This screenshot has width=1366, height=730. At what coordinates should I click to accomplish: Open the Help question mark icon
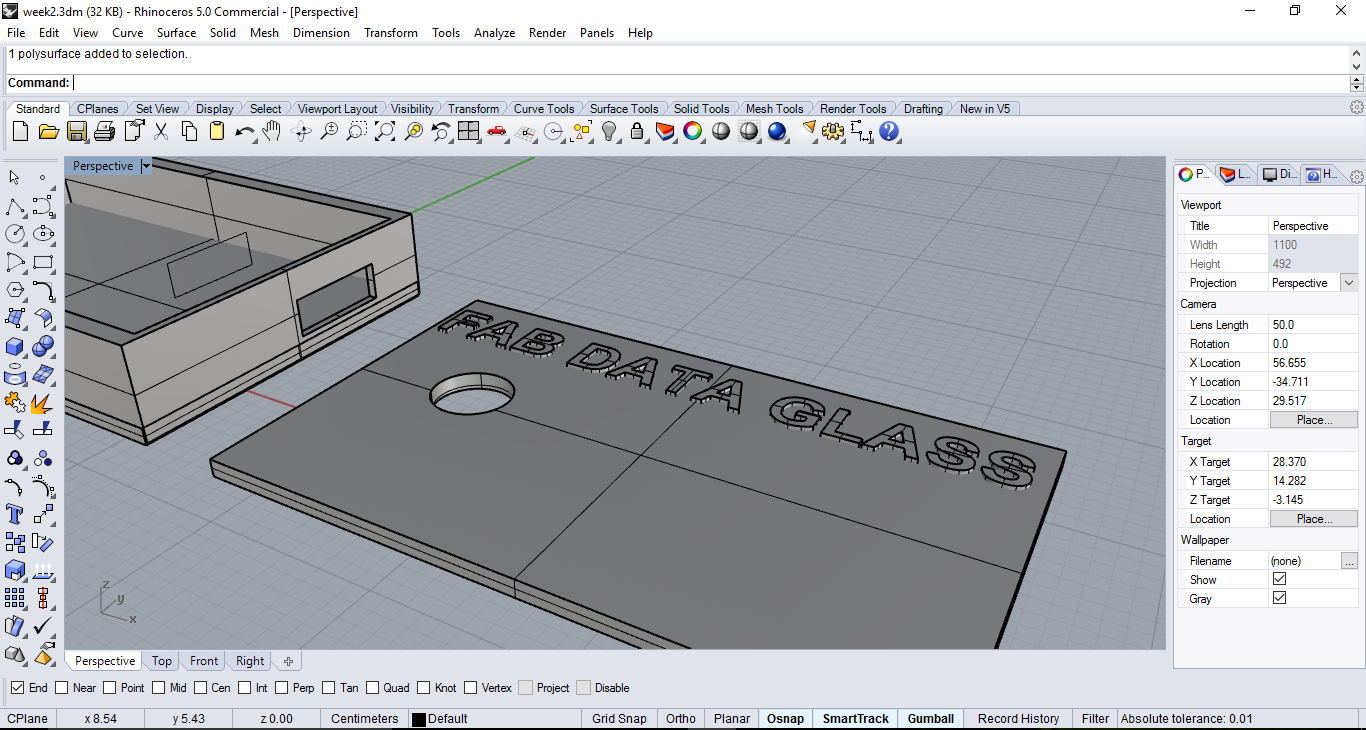pos(889,131)
